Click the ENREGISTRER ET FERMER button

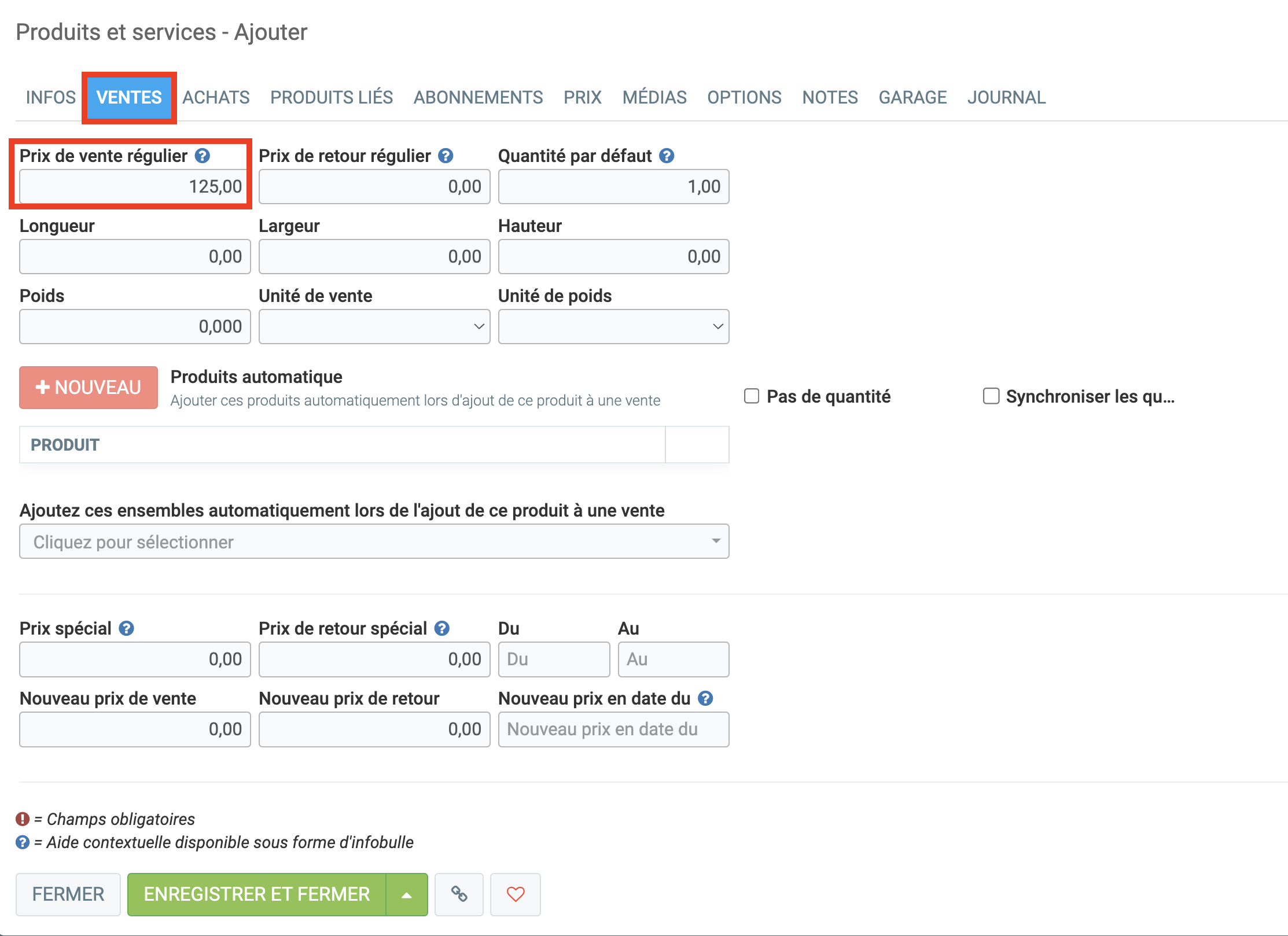pos(256,894)
